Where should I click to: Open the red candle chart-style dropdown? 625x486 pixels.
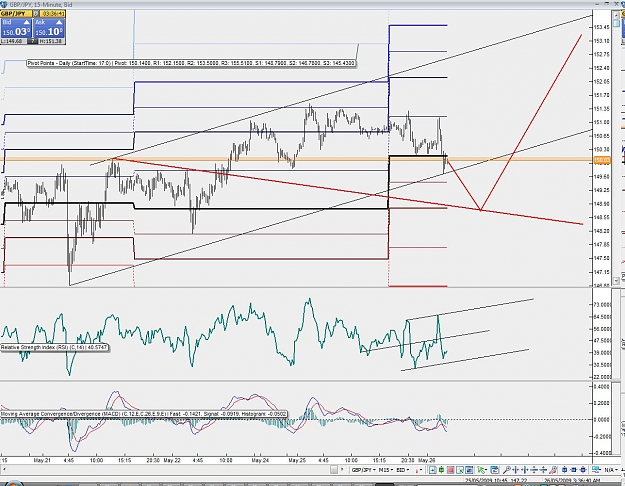pyautogui.click(x=419, y=470)
